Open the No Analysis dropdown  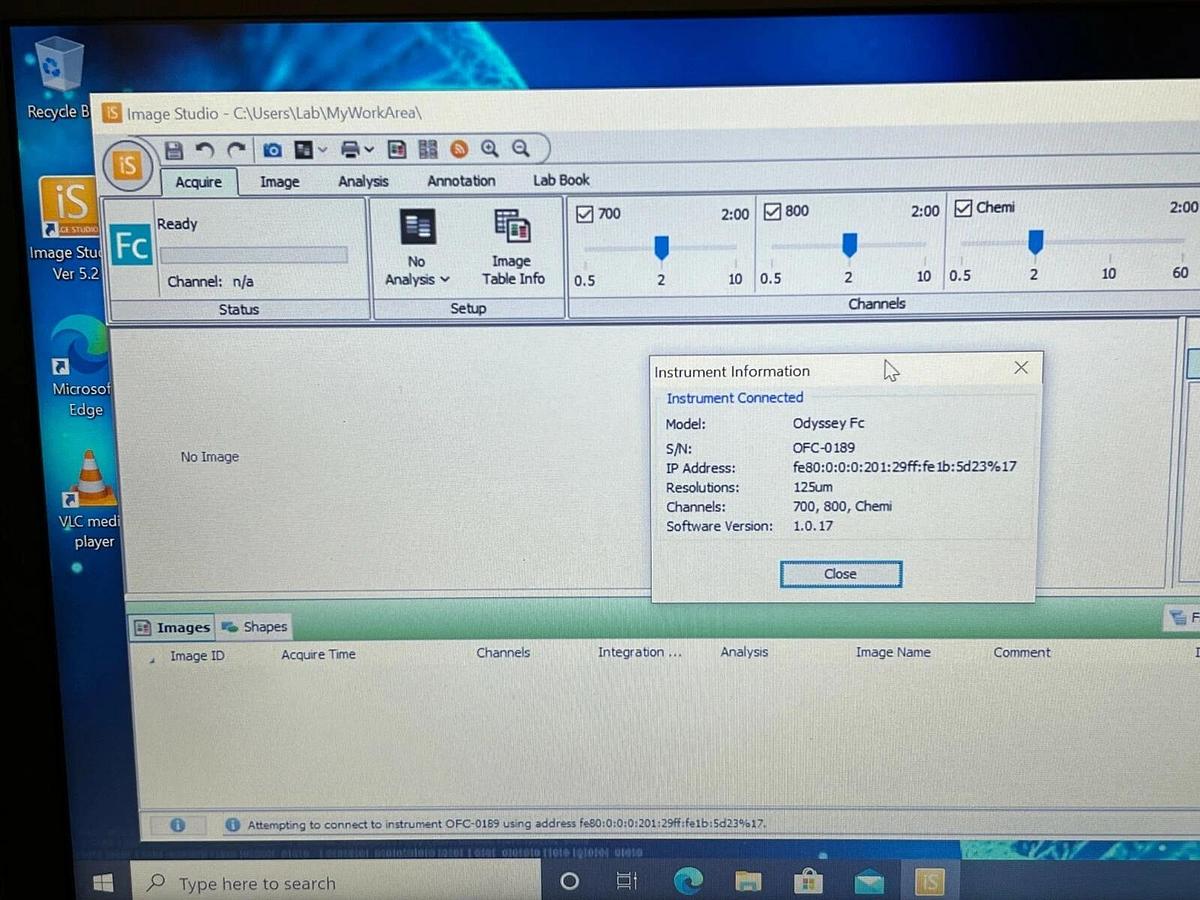(418, 249)
